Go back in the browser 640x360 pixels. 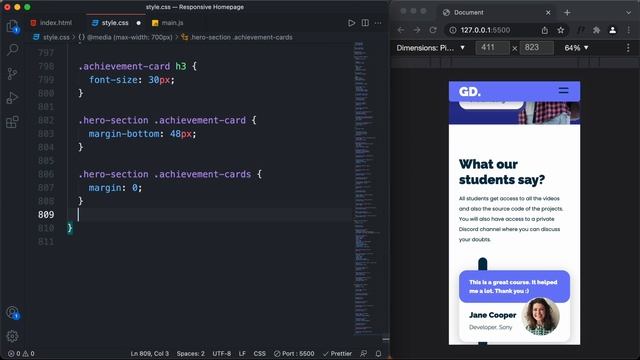click(x=401, y=30)
